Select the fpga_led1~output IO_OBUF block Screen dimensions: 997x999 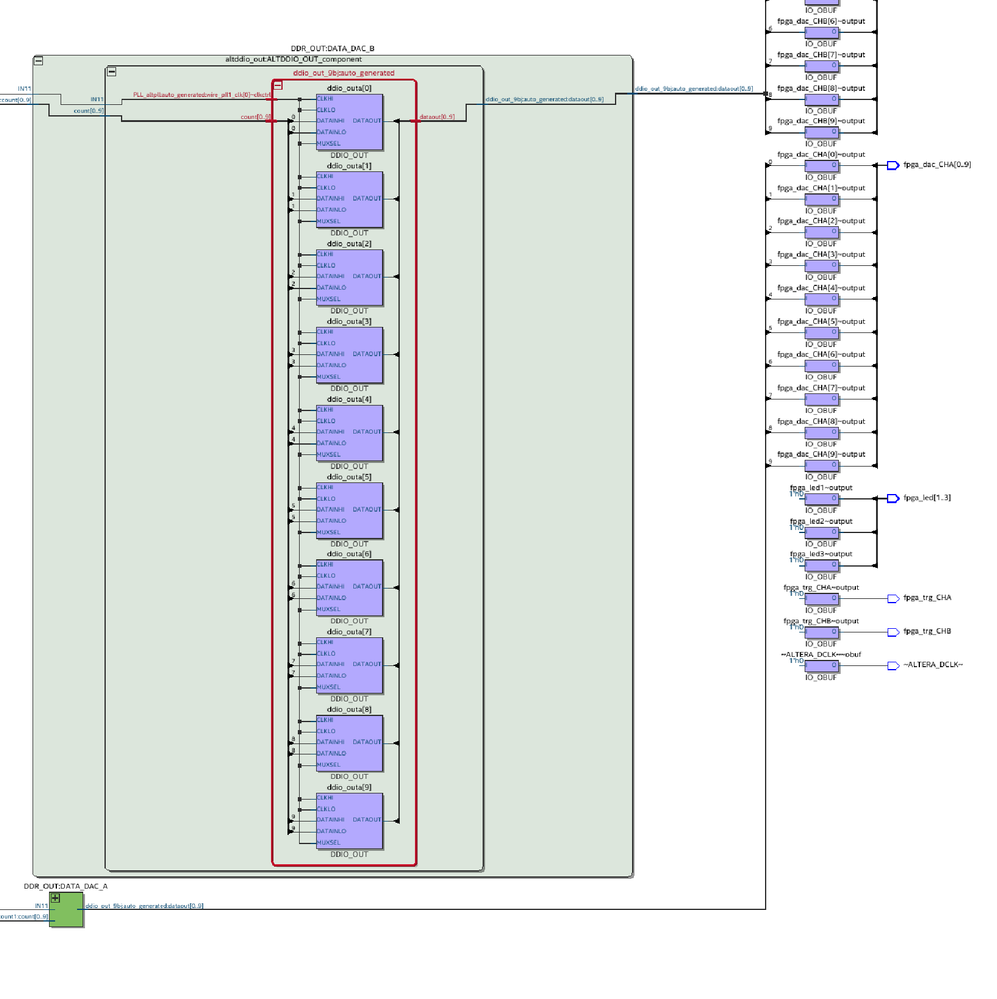[x=822, y=500]
